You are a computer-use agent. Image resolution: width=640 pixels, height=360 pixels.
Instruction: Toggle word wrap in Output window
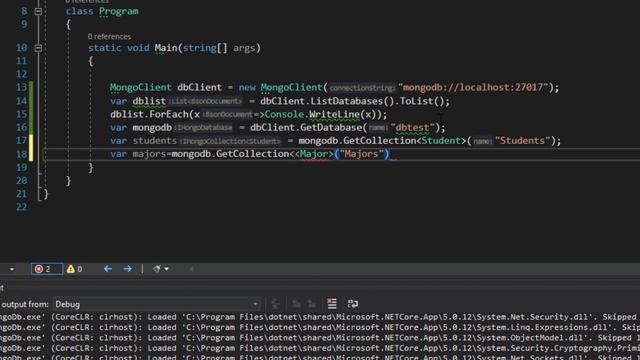353,304
